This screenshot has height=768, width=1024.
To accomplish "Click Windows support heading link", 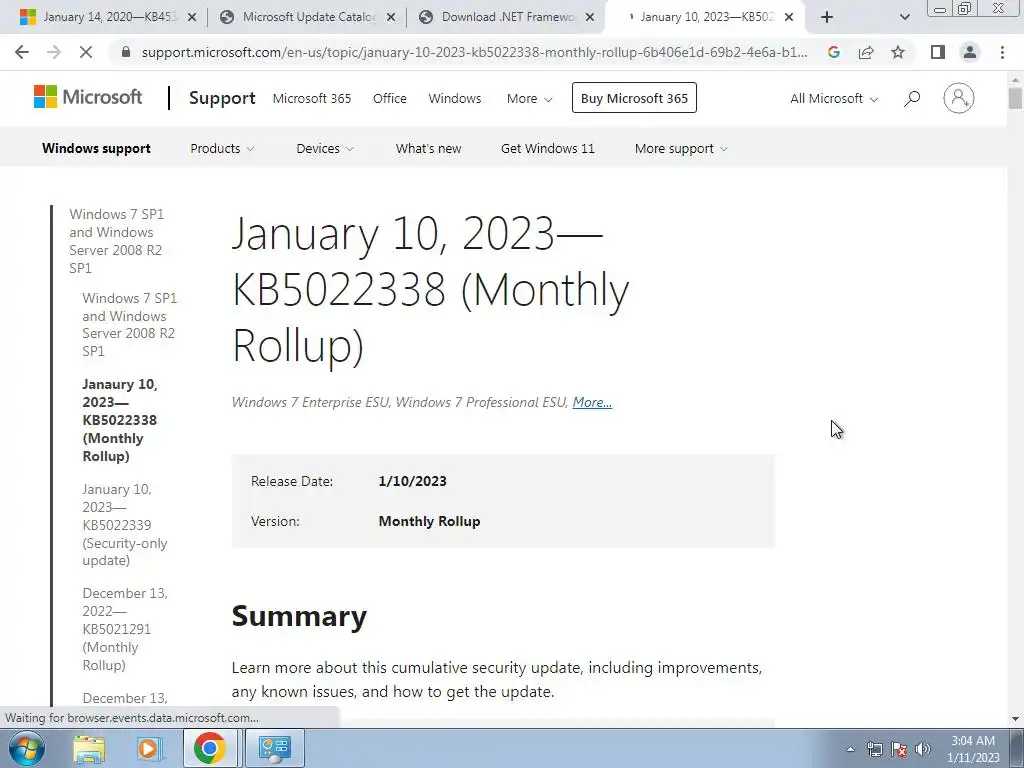I will pyautogui.click(x=96, y=148).
